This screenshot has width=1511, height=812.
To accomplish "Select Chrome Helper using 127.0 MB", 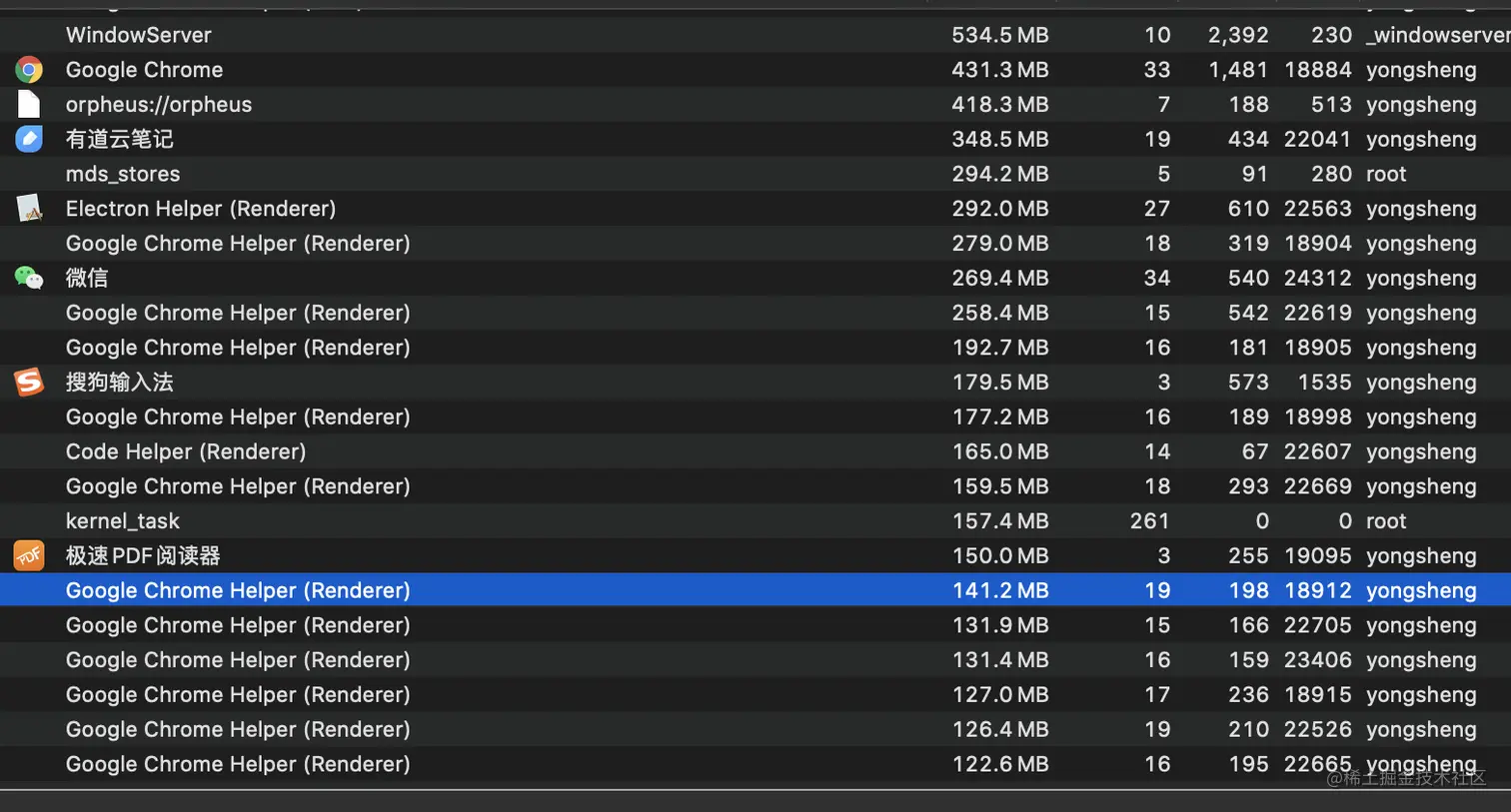I will 238,694.
